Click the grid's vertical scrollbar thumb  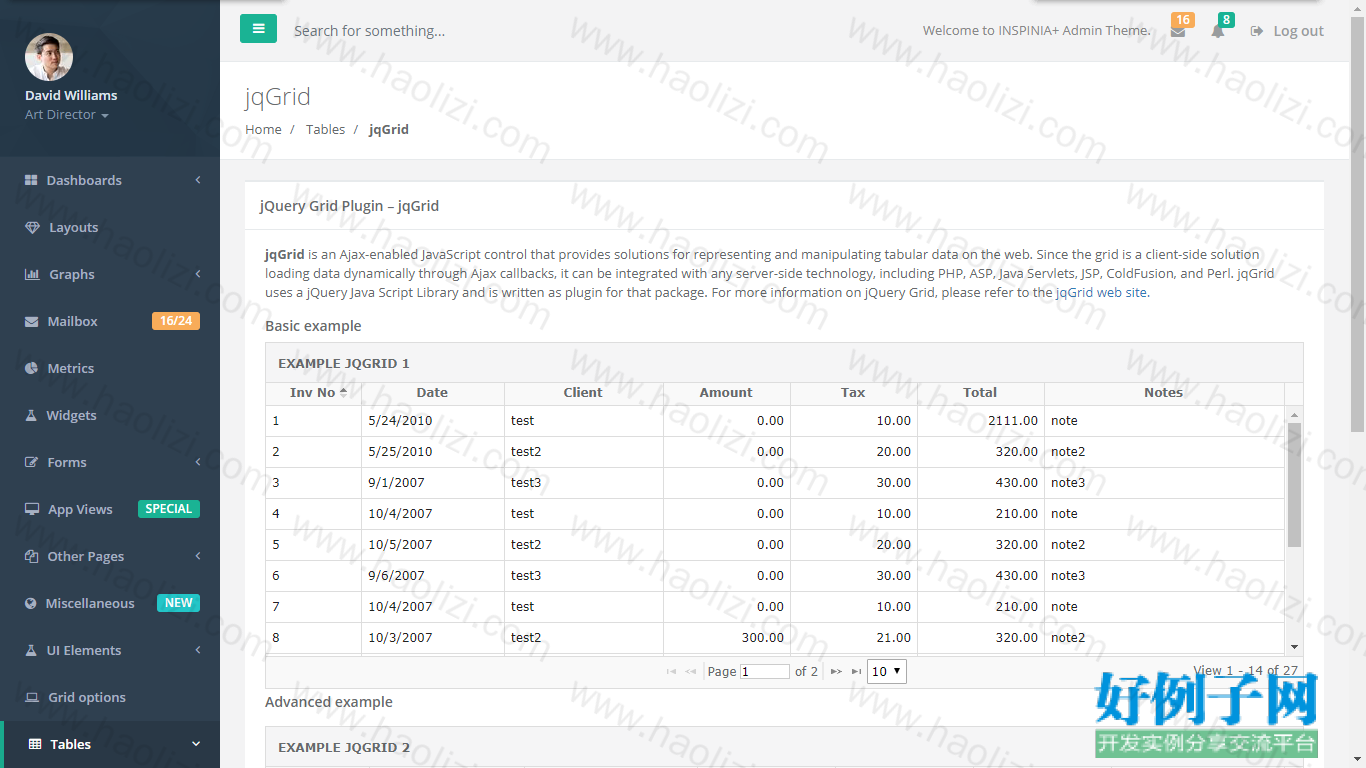pos(1294,485)
